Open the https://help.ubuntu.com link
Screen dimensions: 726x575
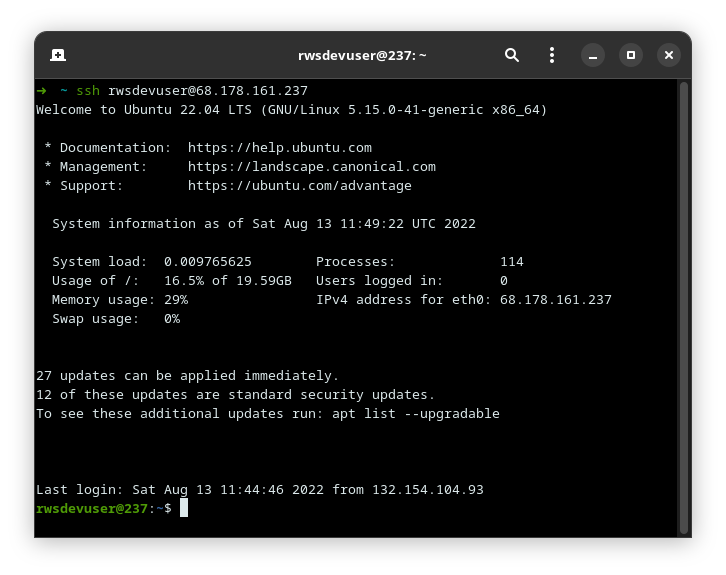[280, 148]
